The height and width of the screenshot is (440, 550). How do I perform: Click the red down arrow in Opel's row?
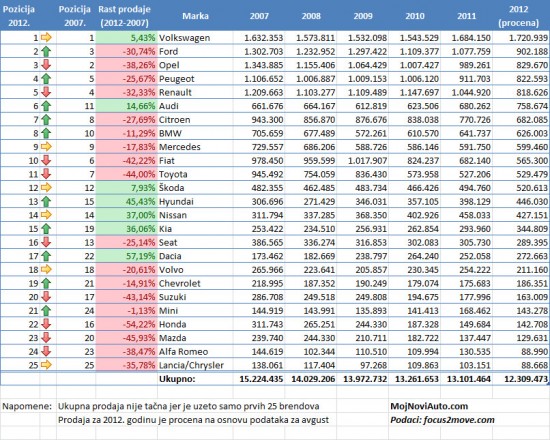[46, 65]
